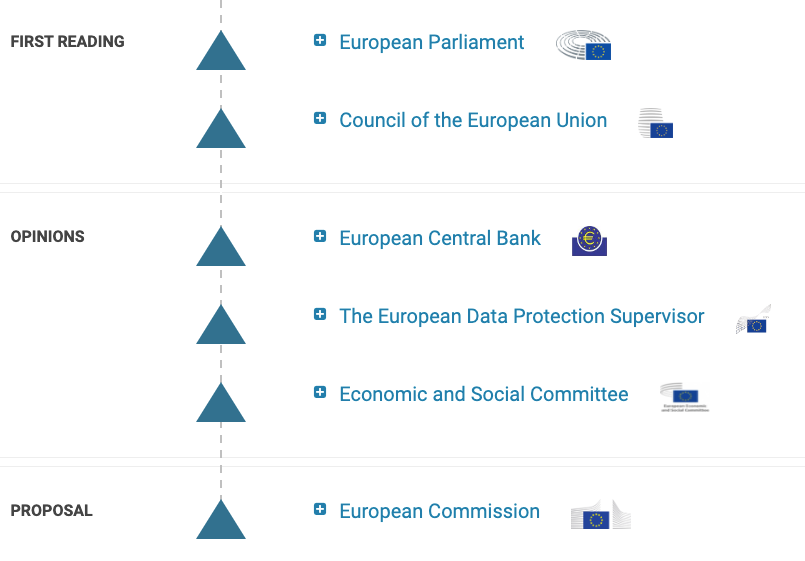
Task: Expand the Council of the European Union plus icon
Action: (x=320, y=119)
